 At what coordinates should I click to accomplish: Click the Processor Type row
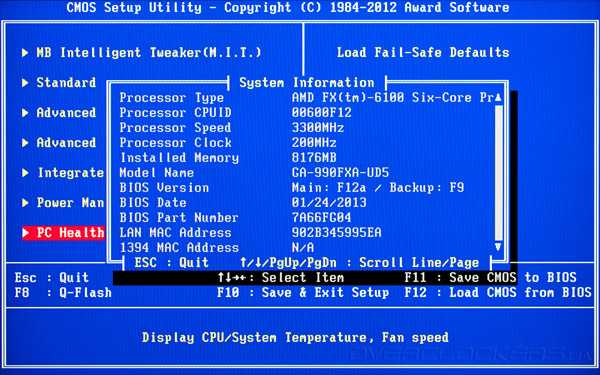pos(306,98)
